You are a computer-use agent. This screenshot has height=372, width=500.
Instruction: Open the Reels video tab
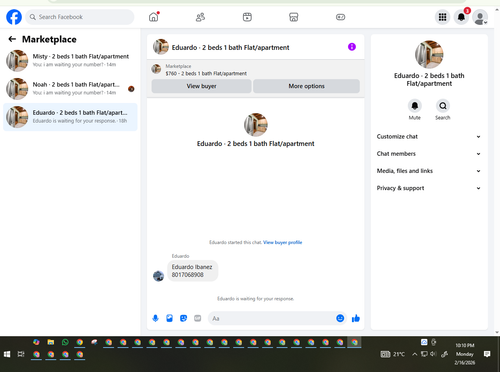coord(247,17)
